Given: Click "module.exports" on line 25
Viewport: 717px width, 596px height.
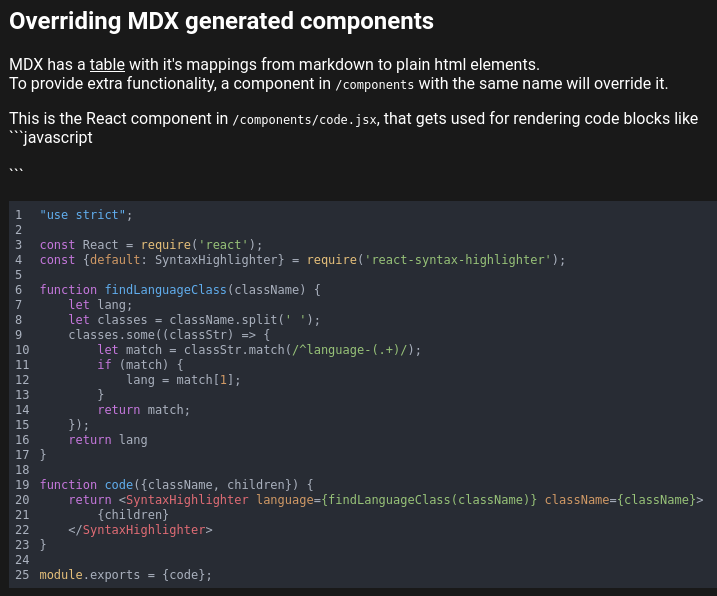Looking at the screenshot, I should point(90,575).
